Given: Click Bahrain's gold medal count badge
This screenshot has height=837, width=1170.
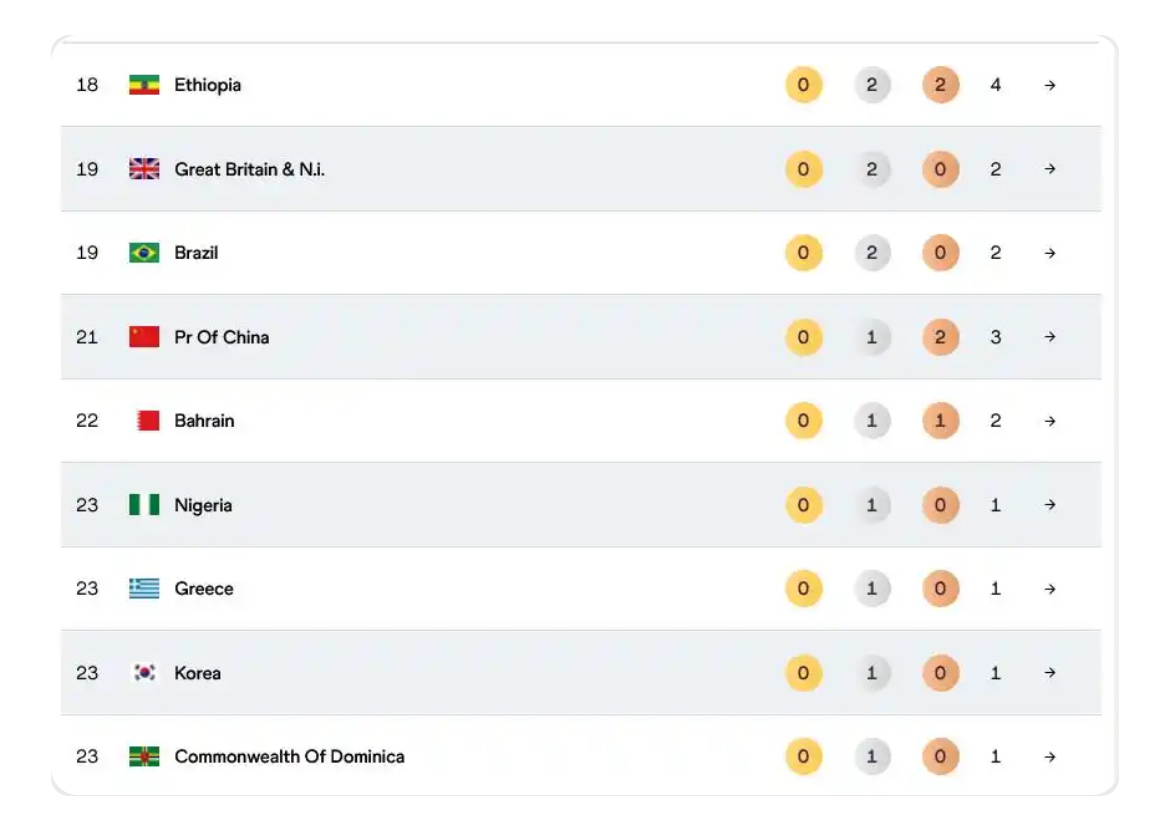Looking at the screenshot, I should click(x=804, y=421).
